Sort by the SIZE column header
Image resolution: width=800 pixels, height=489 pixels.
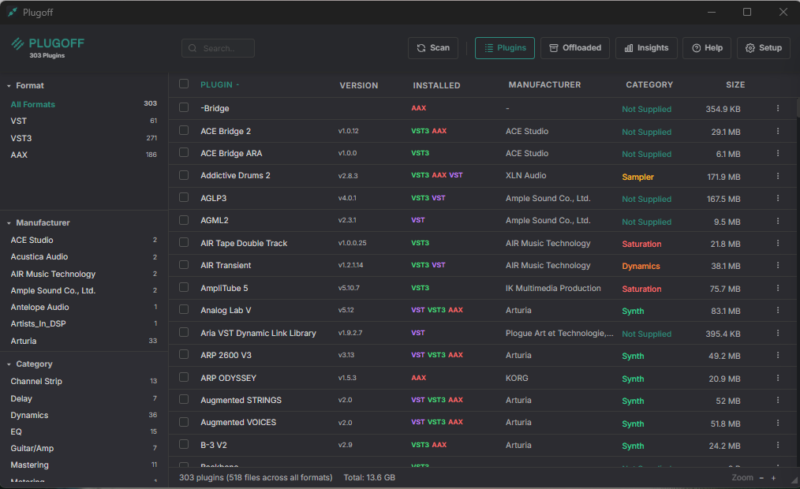tap(735, 85)
